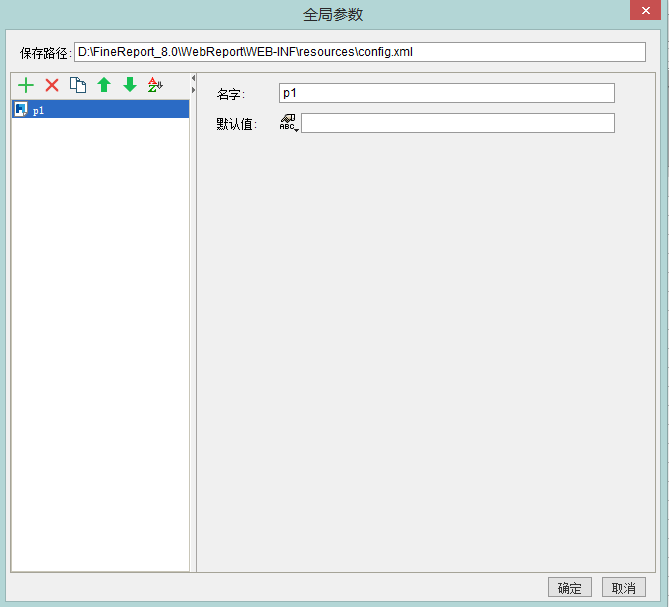Click the default value input field
This screenshot has width=669, height=607.
458,123
